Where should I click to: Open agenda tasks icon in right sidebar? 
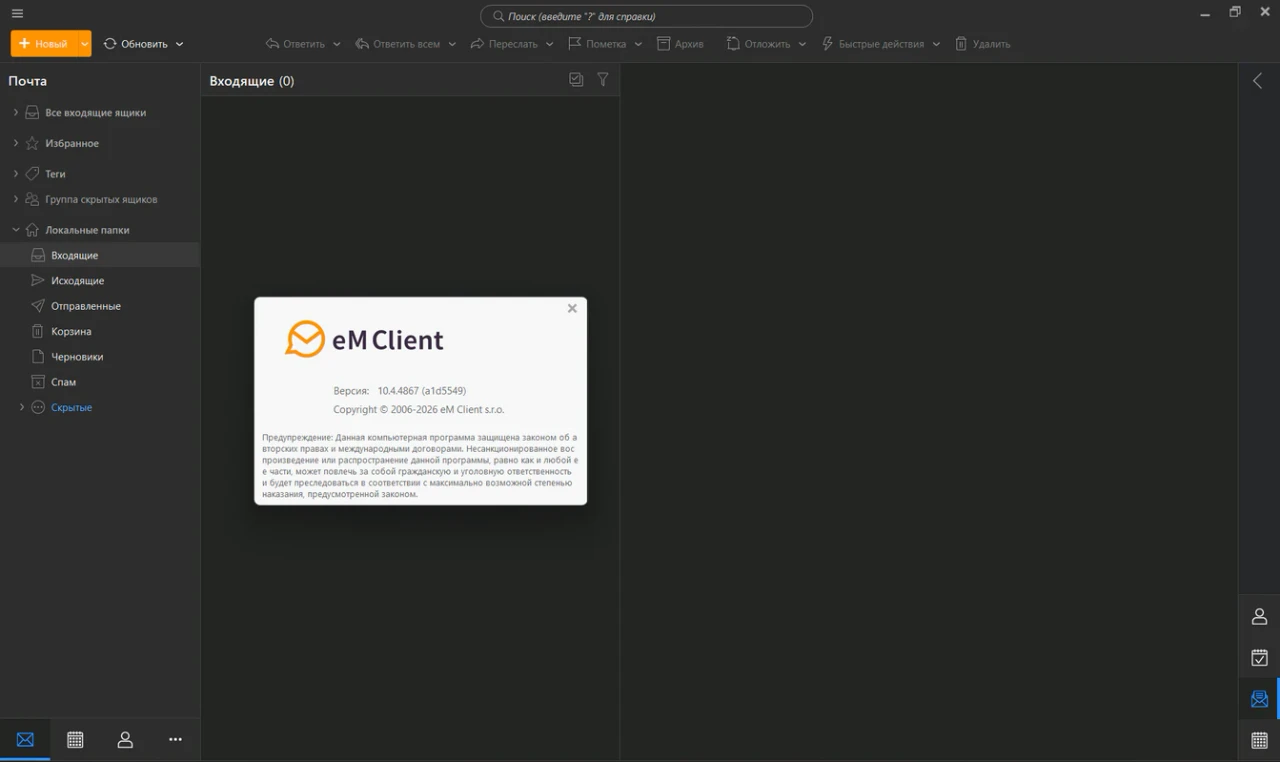pyautogui.click(x=1259, y=658)
